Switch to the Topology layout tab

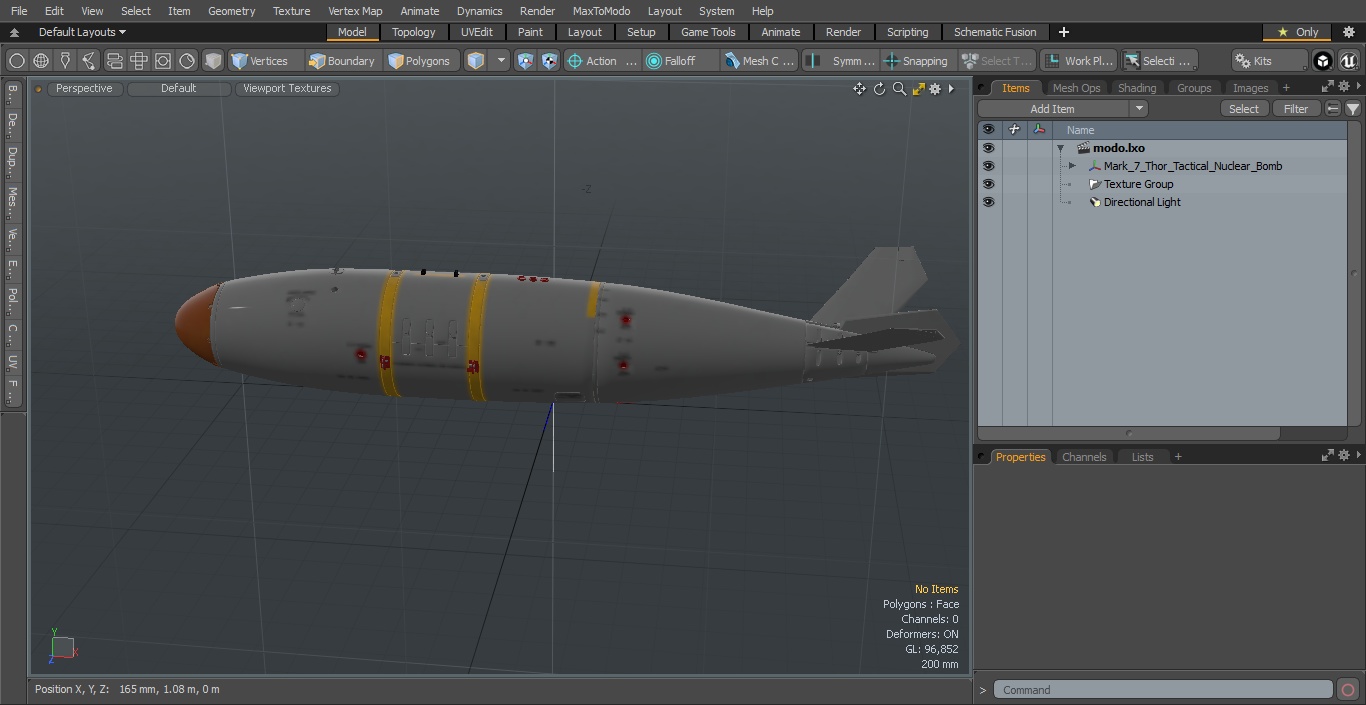(413, 32)
